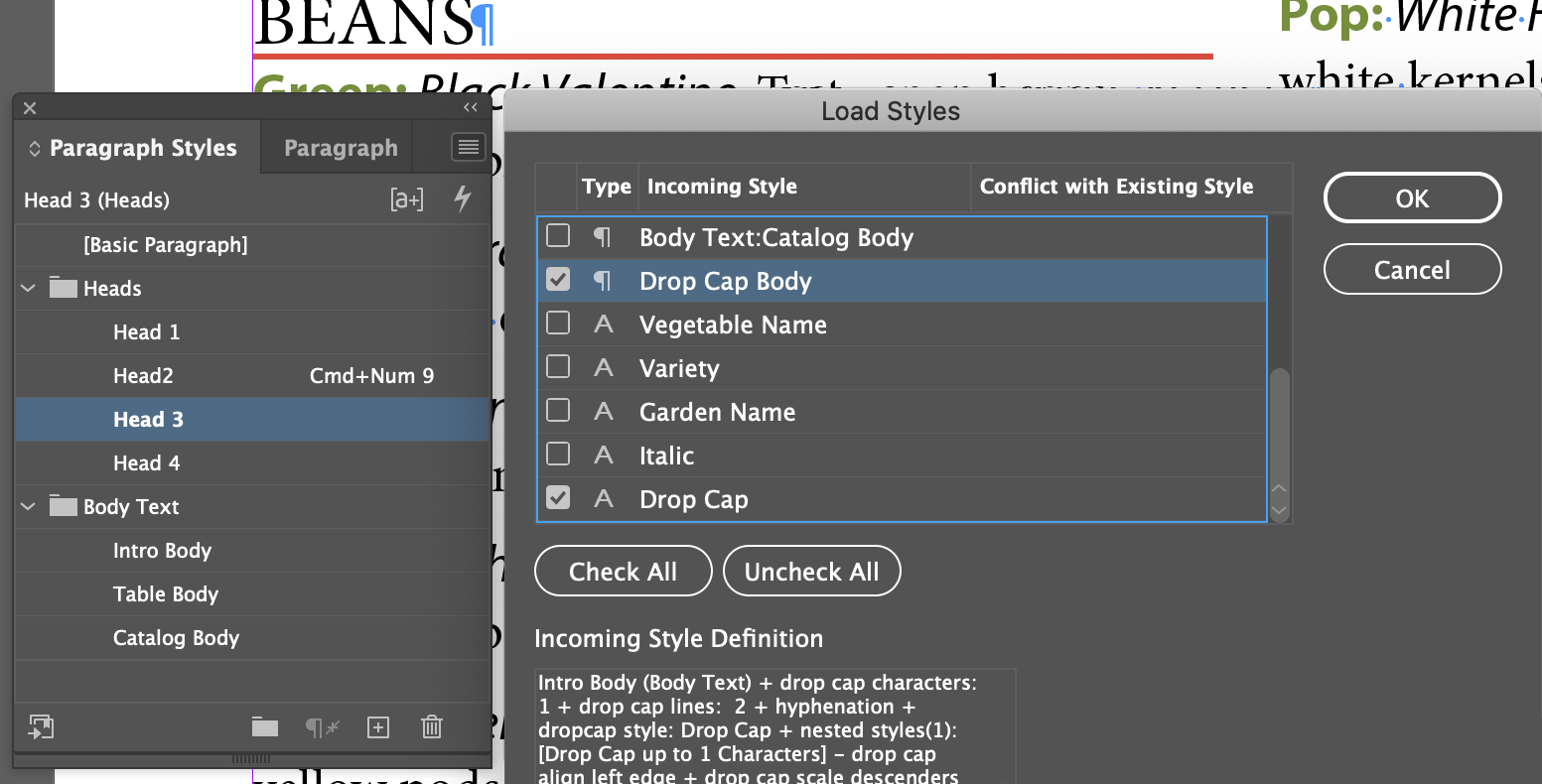Click the Create New Style Group folder icon
1542x784 pixels.
(265, 727)
